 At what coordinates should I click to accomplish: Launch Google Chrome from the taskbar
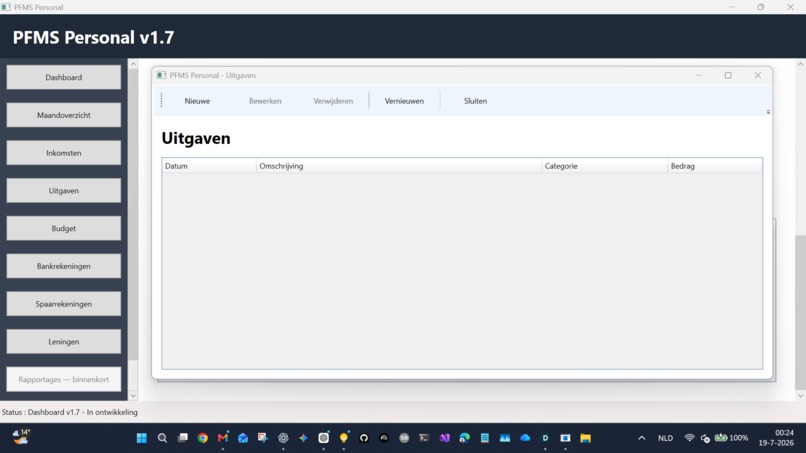tap(203, 438)
